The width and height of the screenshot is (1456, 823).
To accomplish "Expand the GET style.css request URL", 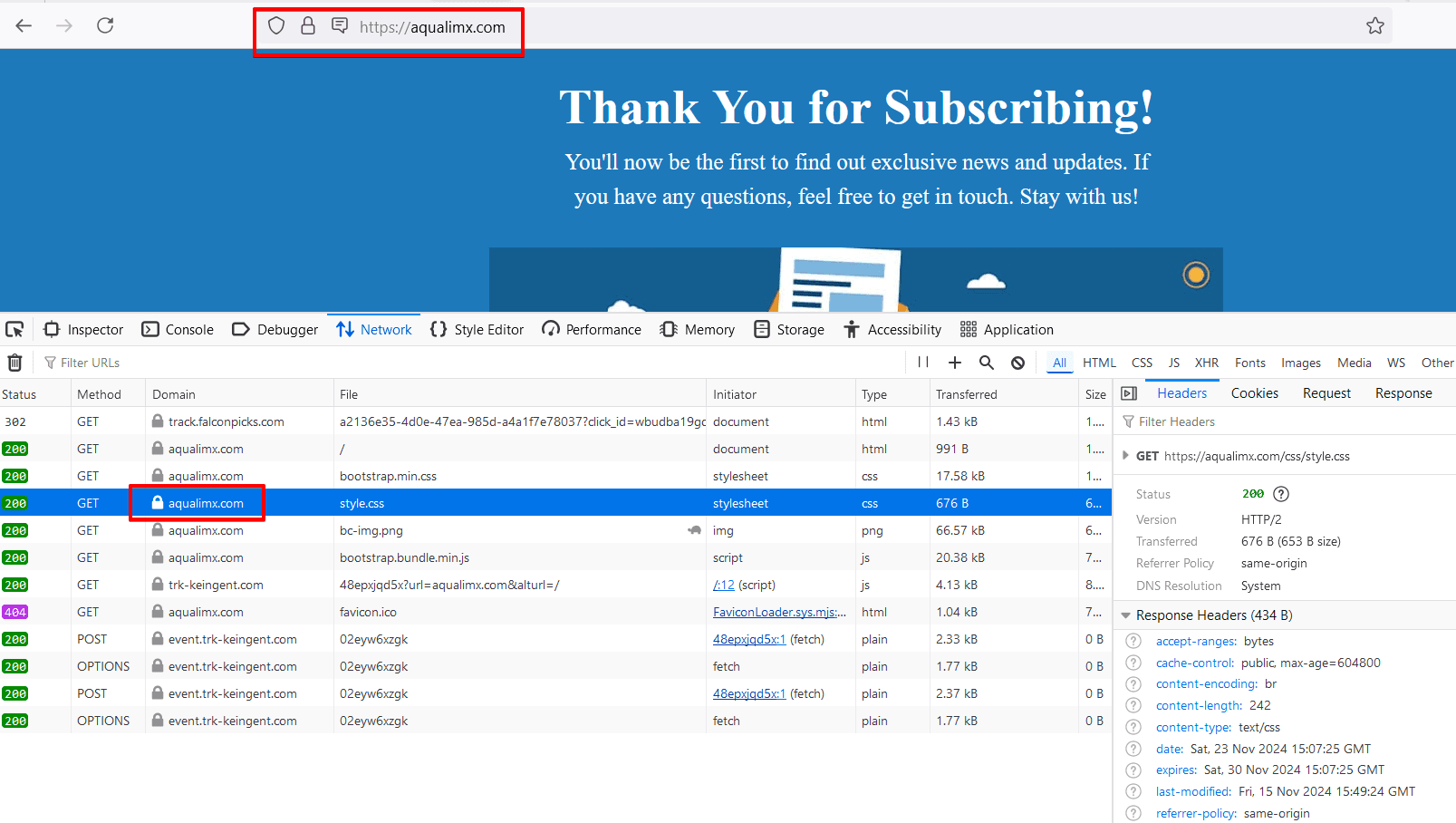I will [1126, 456].
